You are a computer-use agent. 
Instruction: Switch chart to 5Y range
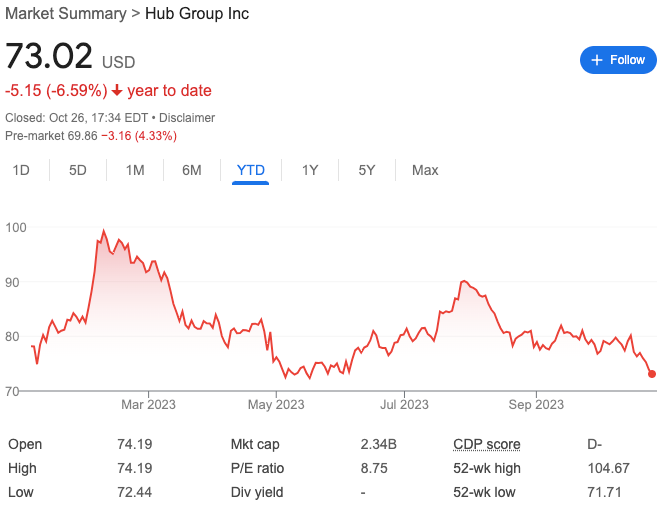pos(367,170)
